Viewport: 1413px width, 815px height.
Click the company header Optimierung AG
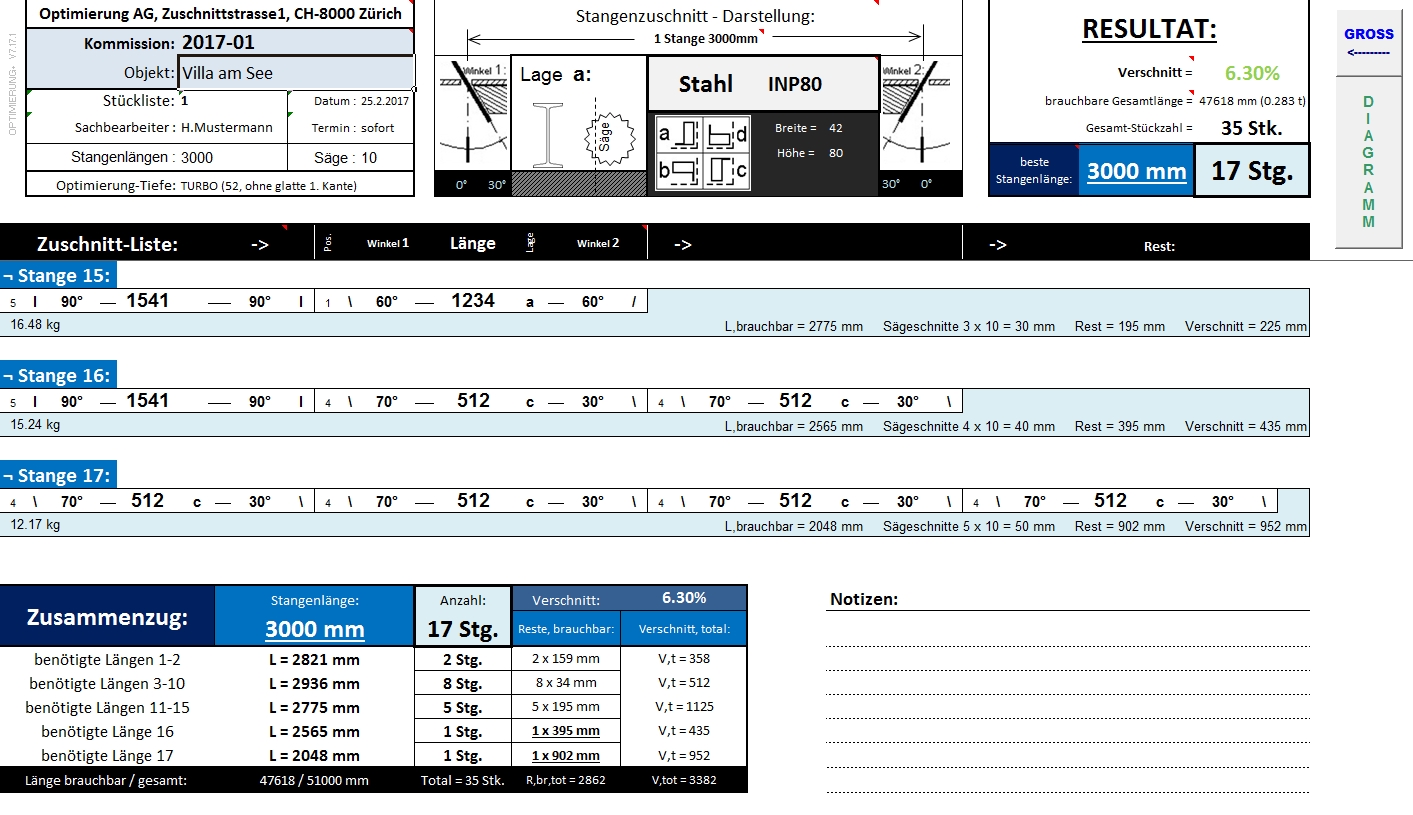220,14
